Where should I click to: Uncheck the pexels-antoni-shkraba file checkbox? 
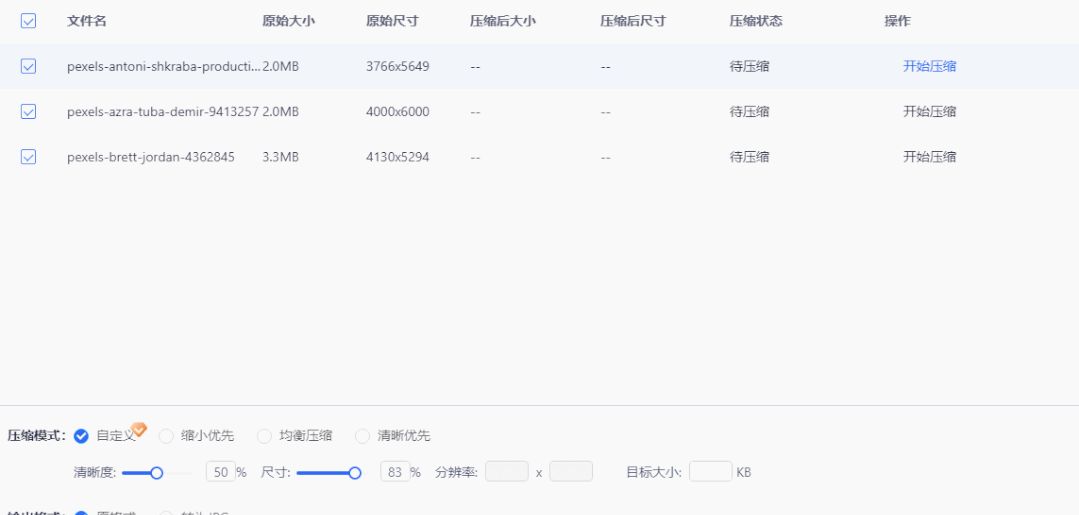click(28, 66)
